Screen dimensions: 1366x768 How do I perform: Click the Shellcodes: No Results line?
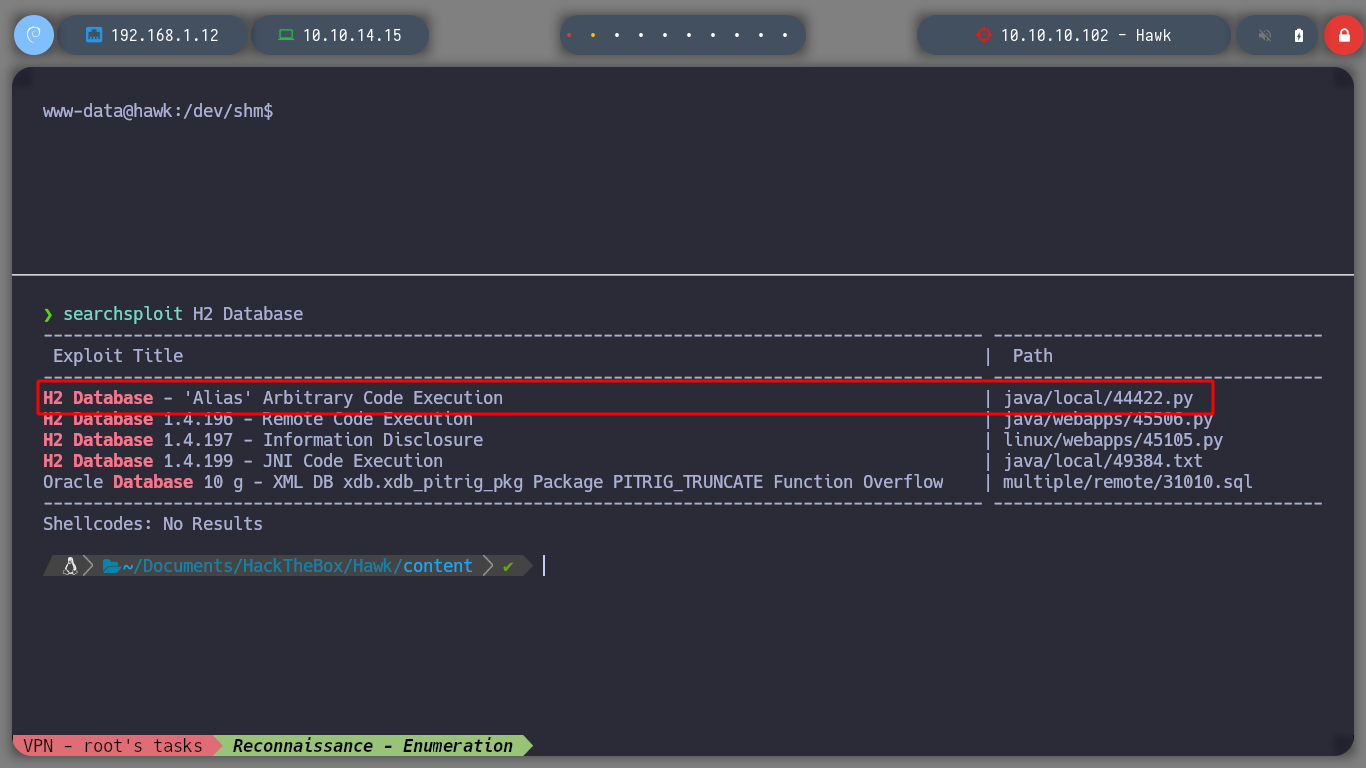[x=153, y=524]
